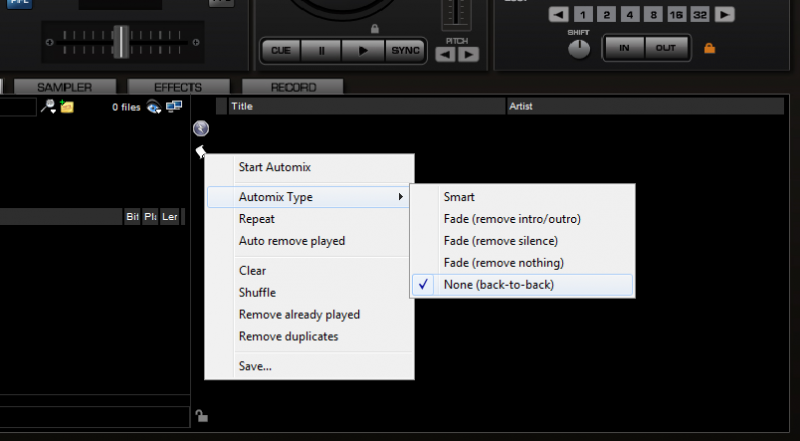Screen dimensions: 800x441
Task: Click the add folder icon
Action: click(66, 106)
